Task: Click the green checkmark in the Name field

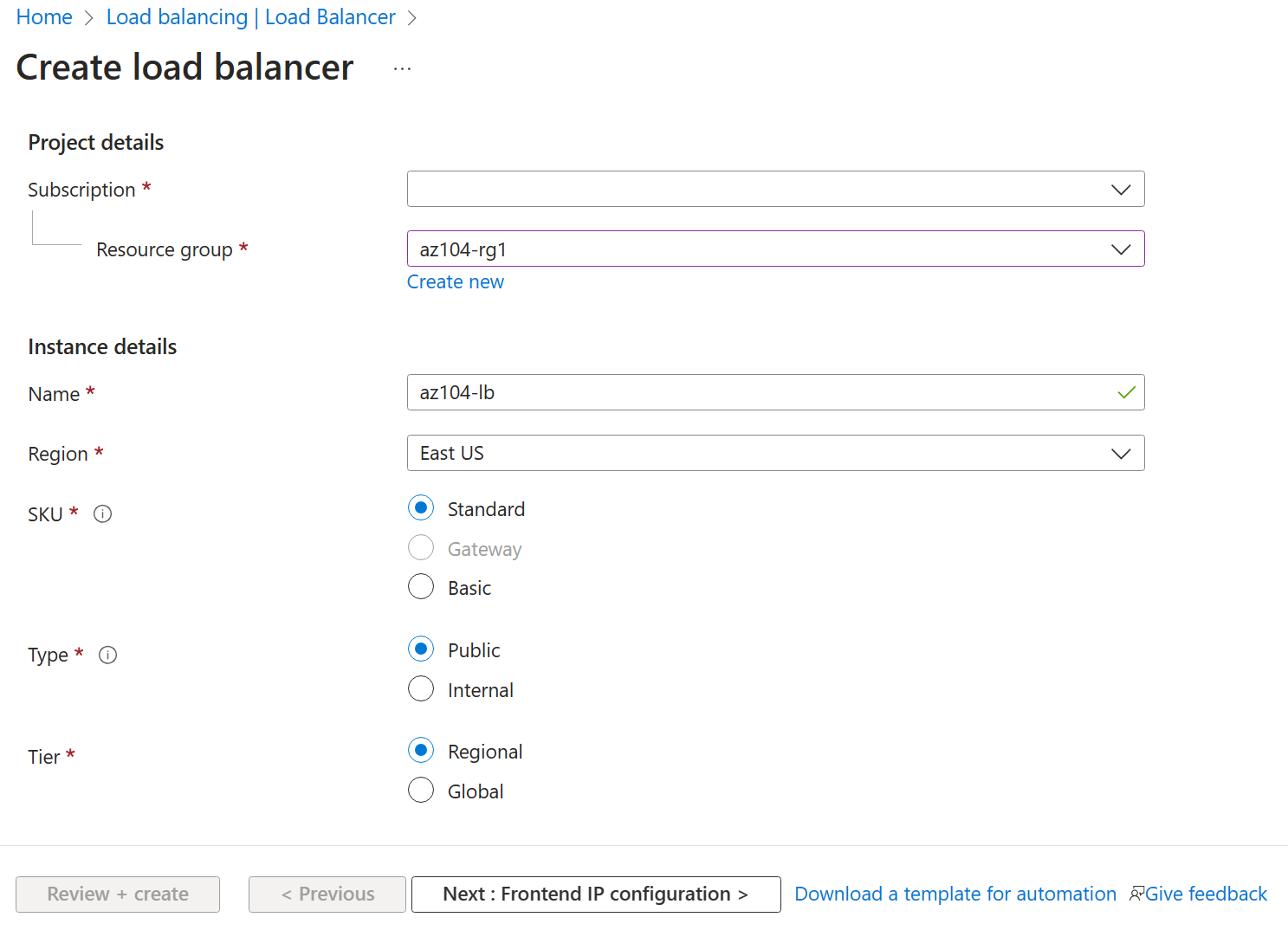Action: coord(1126,392)
